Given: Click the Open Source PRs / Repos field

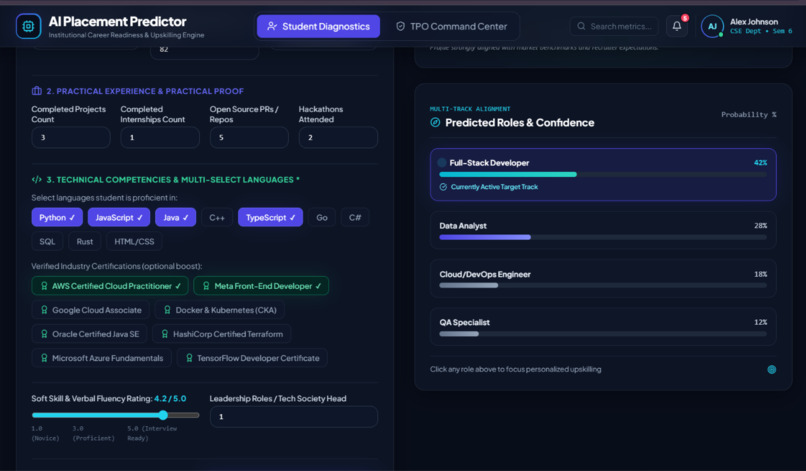Looking at the screenshot, I should (249, 137).
